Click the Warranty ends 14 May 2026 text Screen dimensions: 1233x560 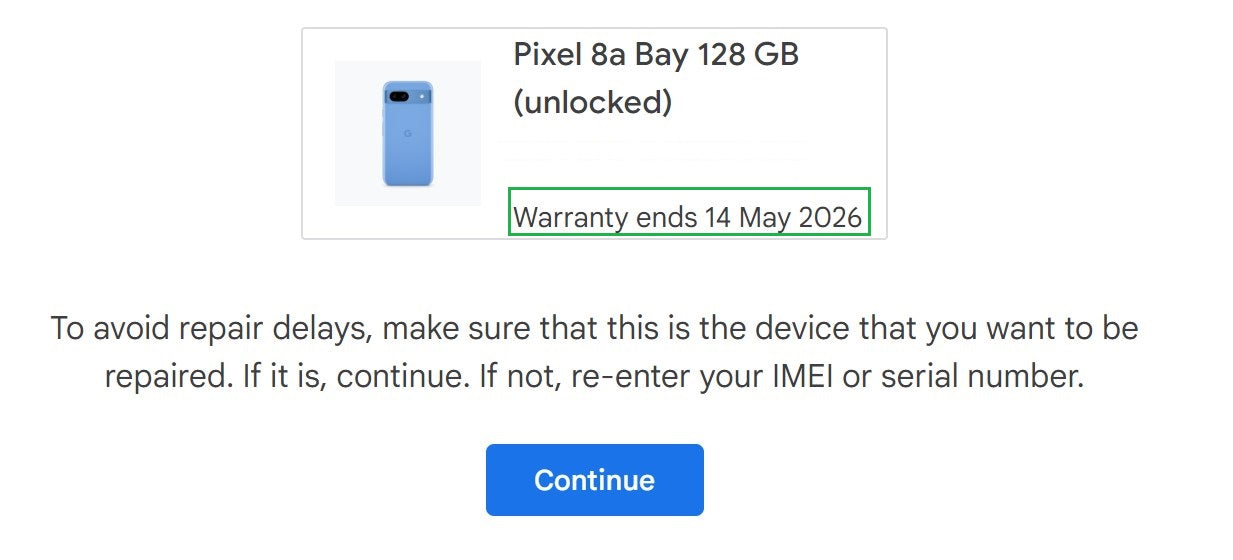[688, 217]
